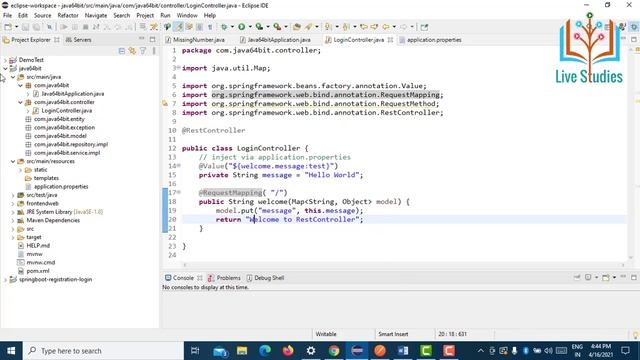Click the Coverage run icon in toolbar
This screenshot has height=360, width=640.
pos(259,27)
